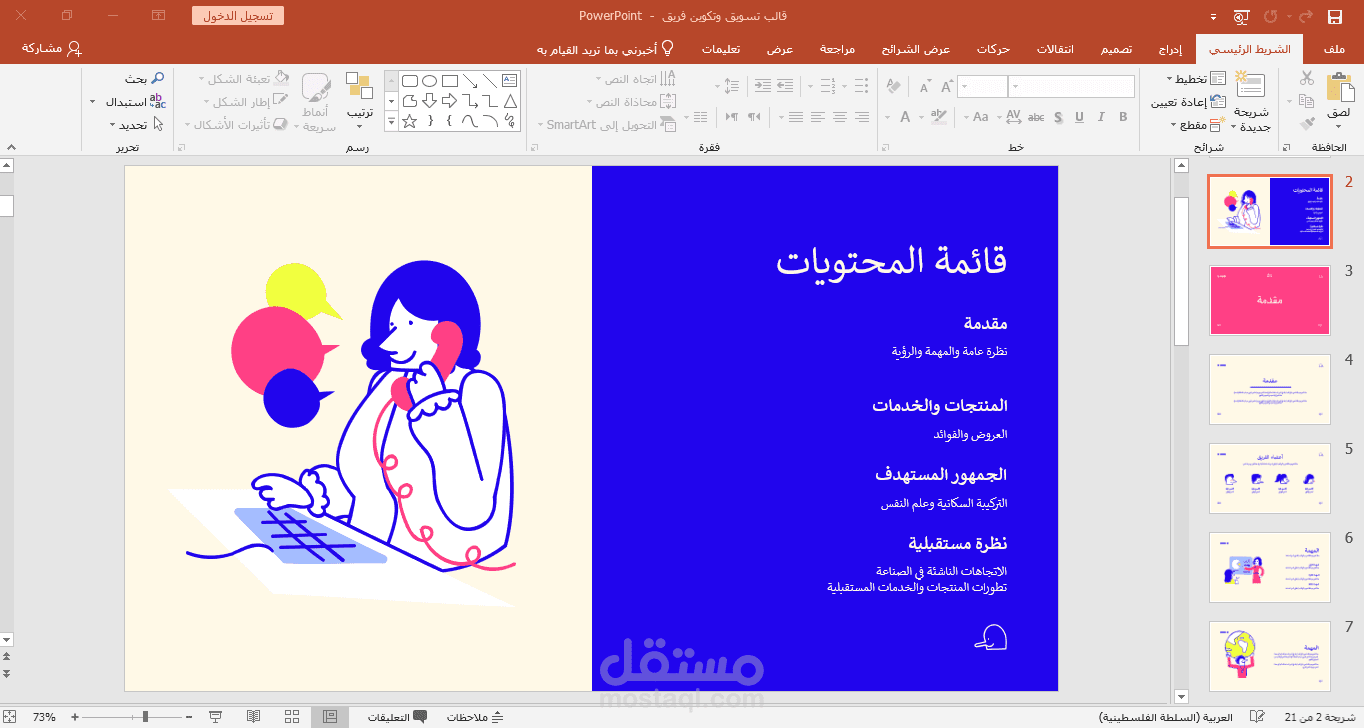Screen dimensions: 1364x728
Task: Click the Sign in (تسجيل الدخول) button
Action: (x=238, y=16)
